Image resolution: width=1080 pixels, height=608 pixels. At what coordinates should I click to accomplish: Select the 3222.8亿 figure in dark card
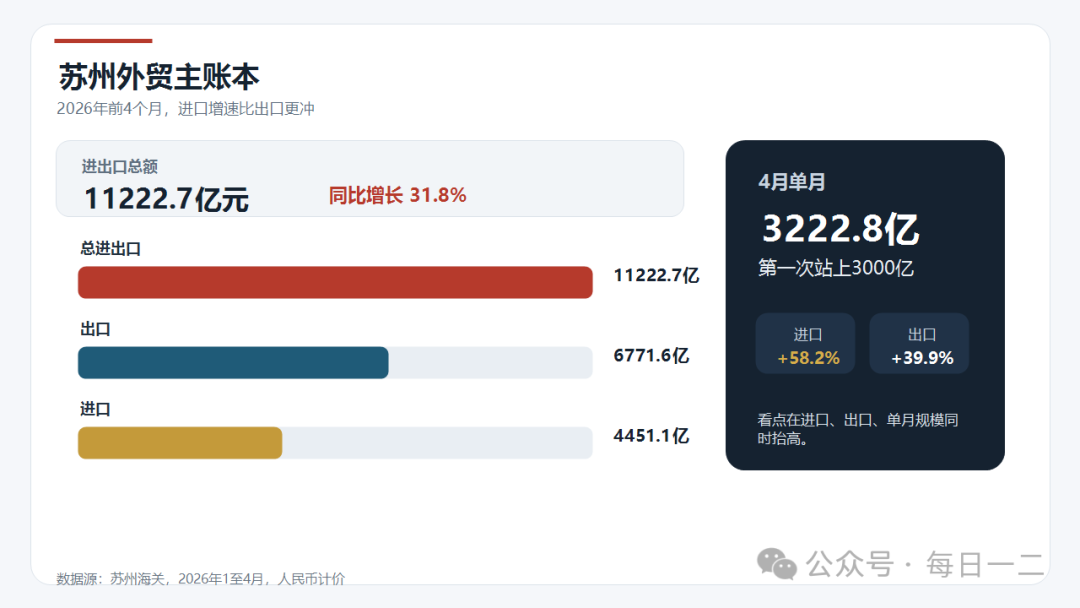(840, 229)
